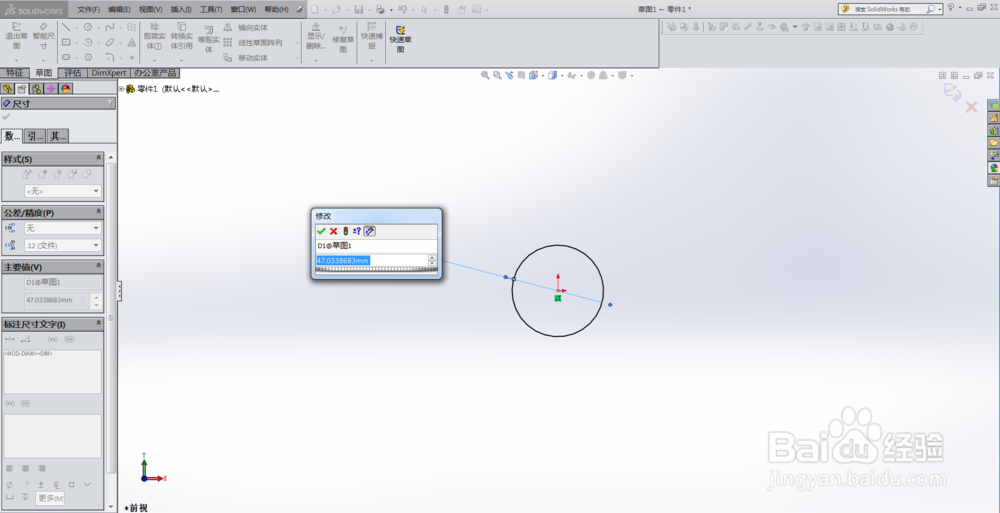Click the 尺寸 panel help question mark
The height and width of the screenshot is (513, 1000).
click(x=109, y=103)
